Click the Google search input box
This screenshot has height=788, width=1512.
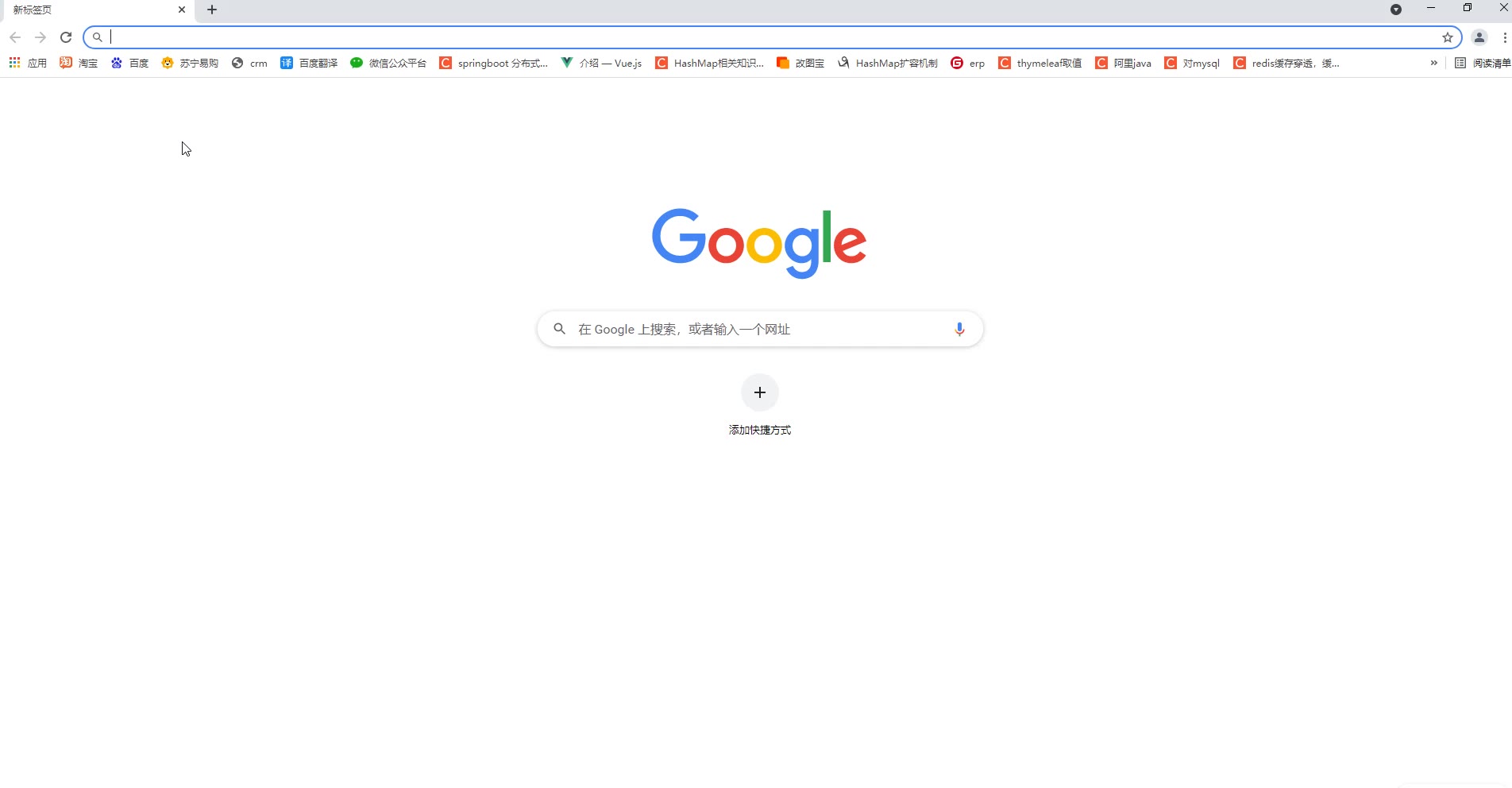[760, 329]
